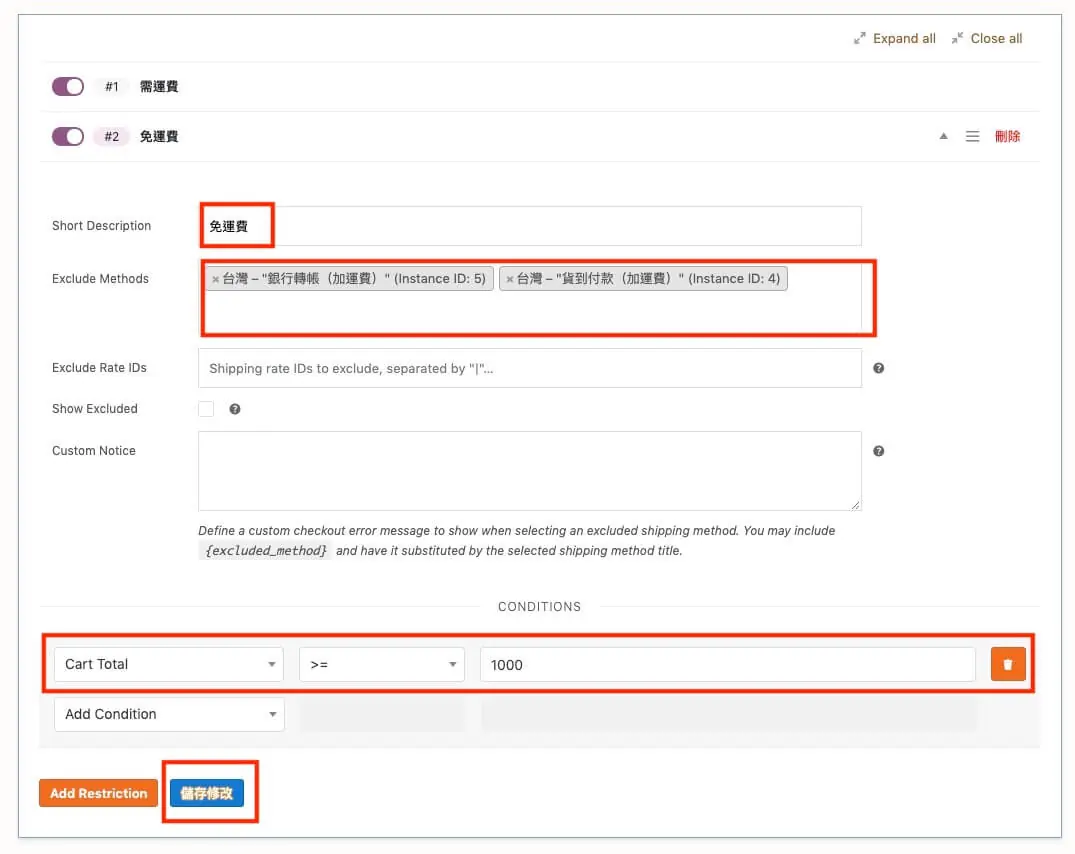Check the Show Excluded checkbox
This screenshot has width=1075, height=854.
pyautogui.click(x=206, y=409)
